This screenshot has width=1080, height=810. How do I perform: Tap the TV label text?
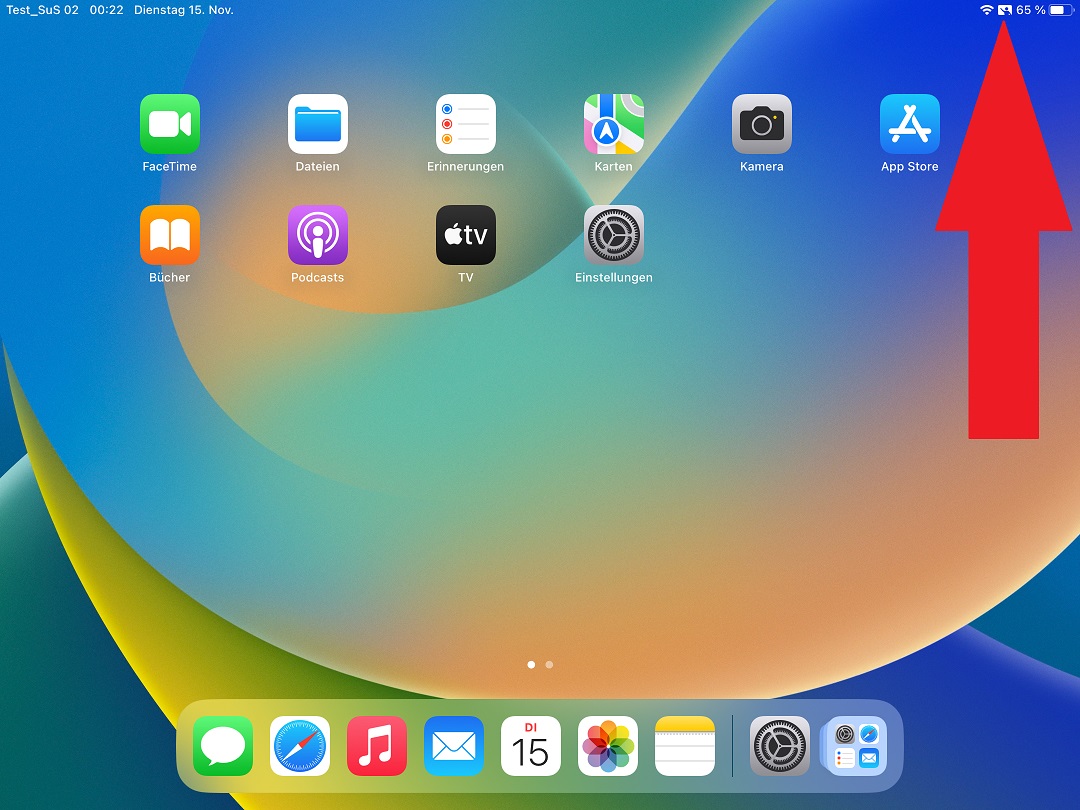tap(466, 277)
